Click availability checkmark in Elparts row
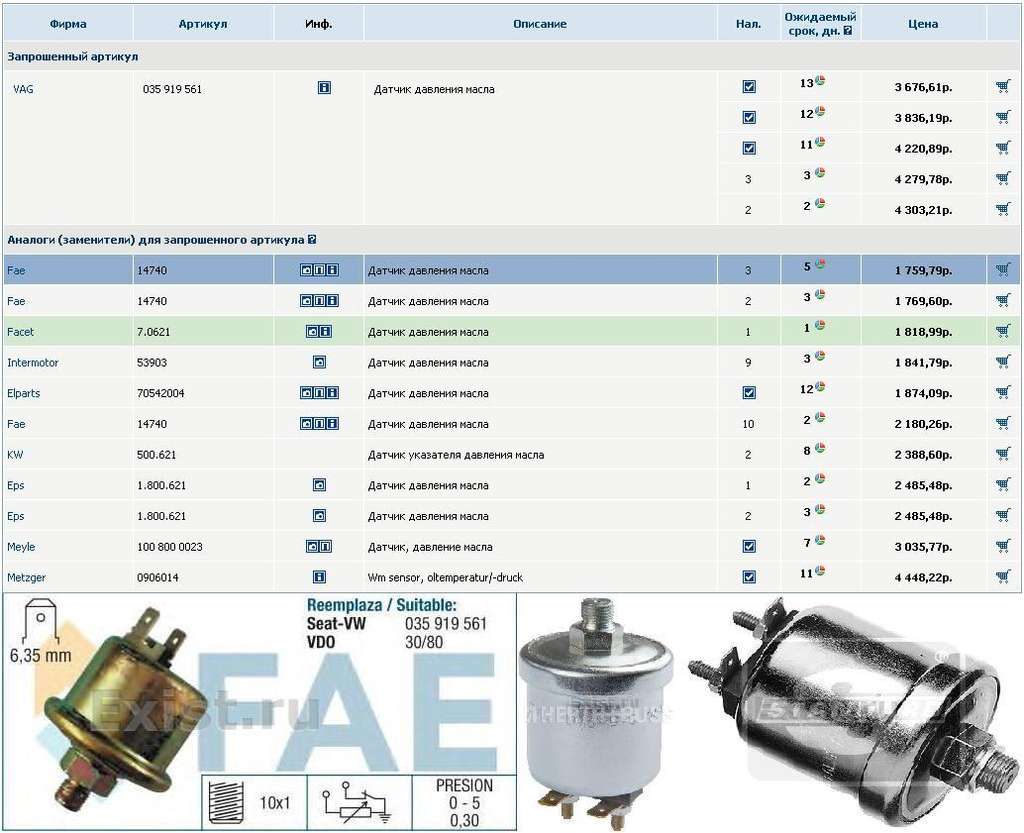Viewport: 1024px width, 833px height. tap(749, 392)
